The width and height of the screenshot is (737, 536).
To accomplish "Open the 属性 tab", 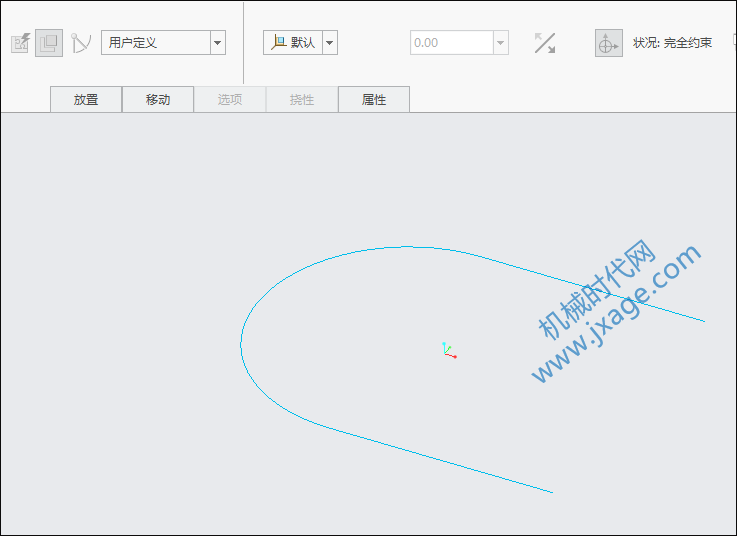I will [374, 99].
